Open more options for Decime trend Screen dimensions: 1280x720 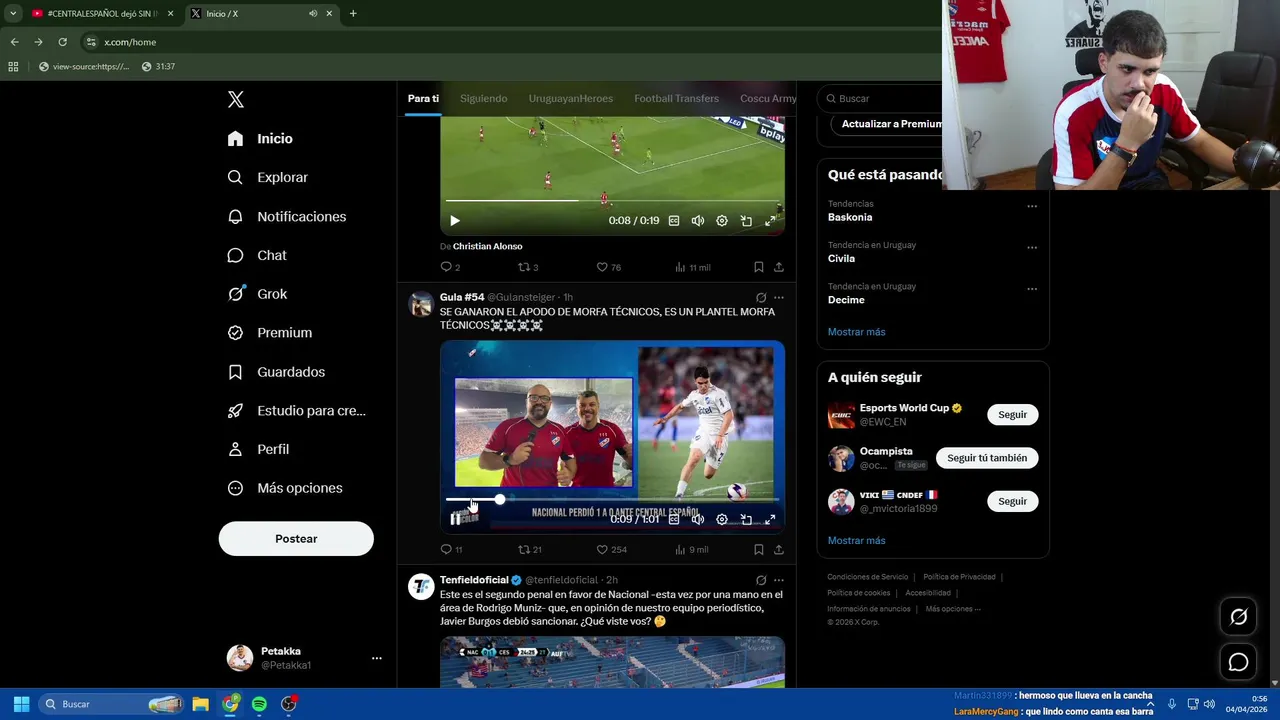[x=1032, y=289]
